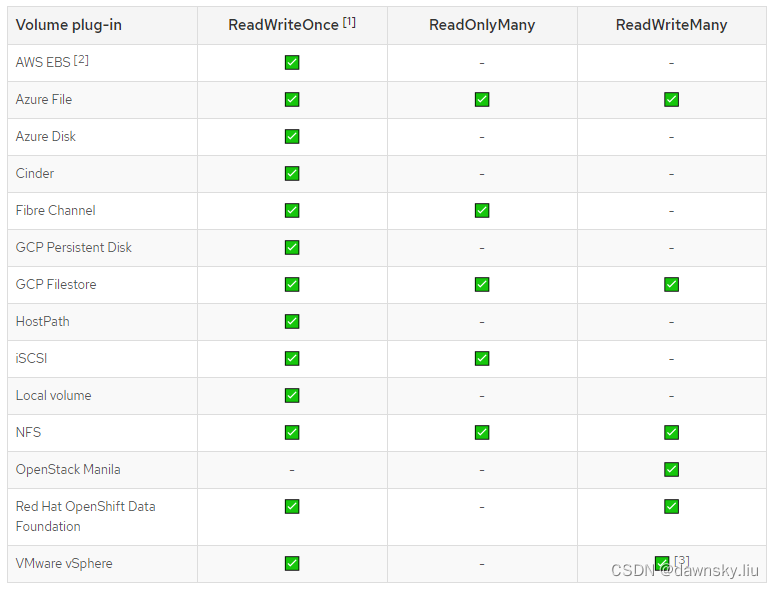Click the iSCSI ReadWriteOnce check mark
The image size is (773, 589).
tap(292, 358)
